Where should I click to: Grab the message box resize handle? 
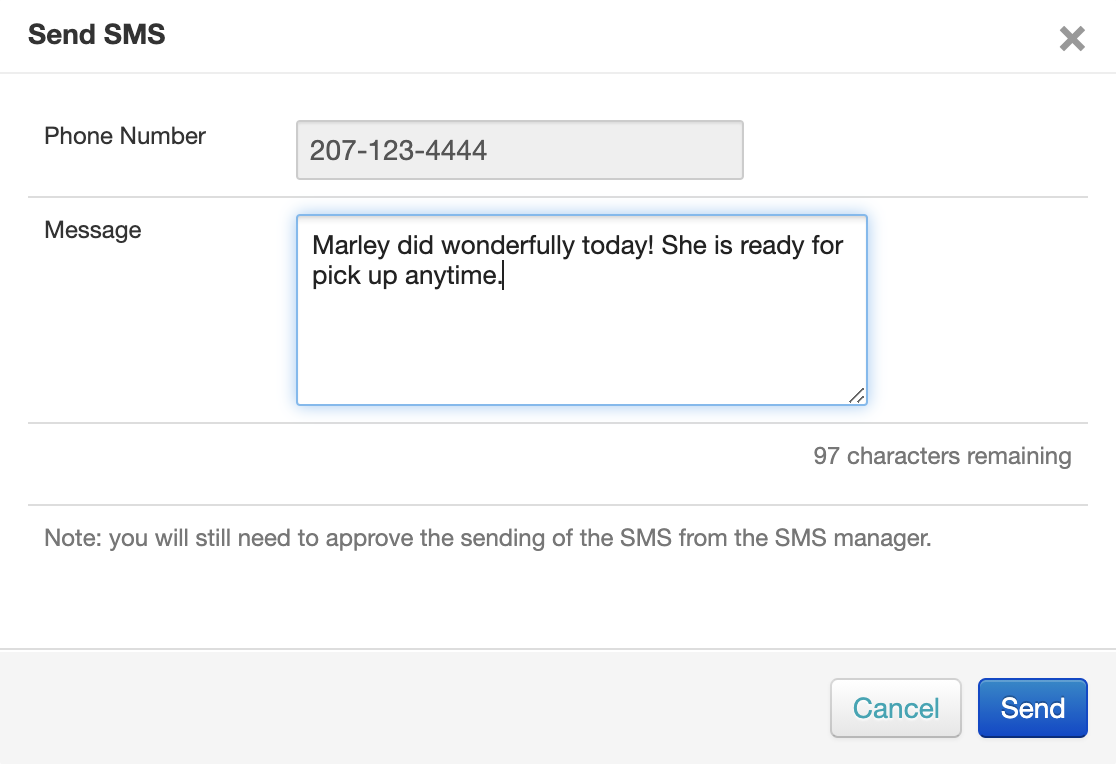click(x=857, y=396)
